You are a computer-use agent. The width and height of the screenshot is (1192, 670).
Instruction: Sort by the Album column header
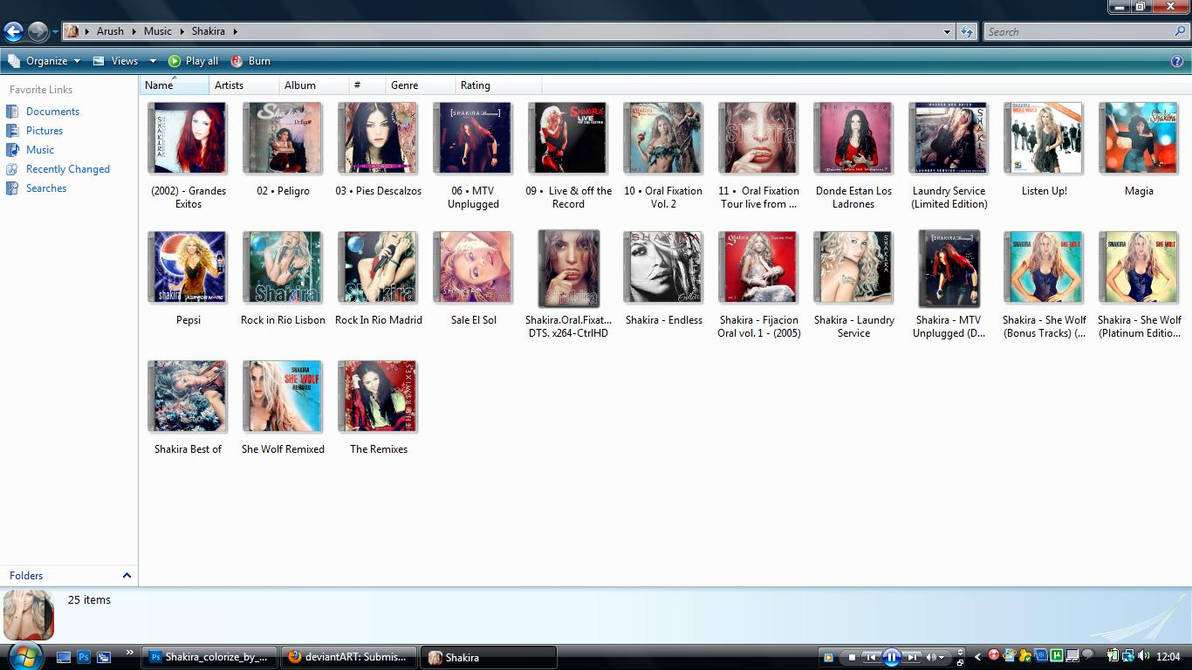coord(314,85)
